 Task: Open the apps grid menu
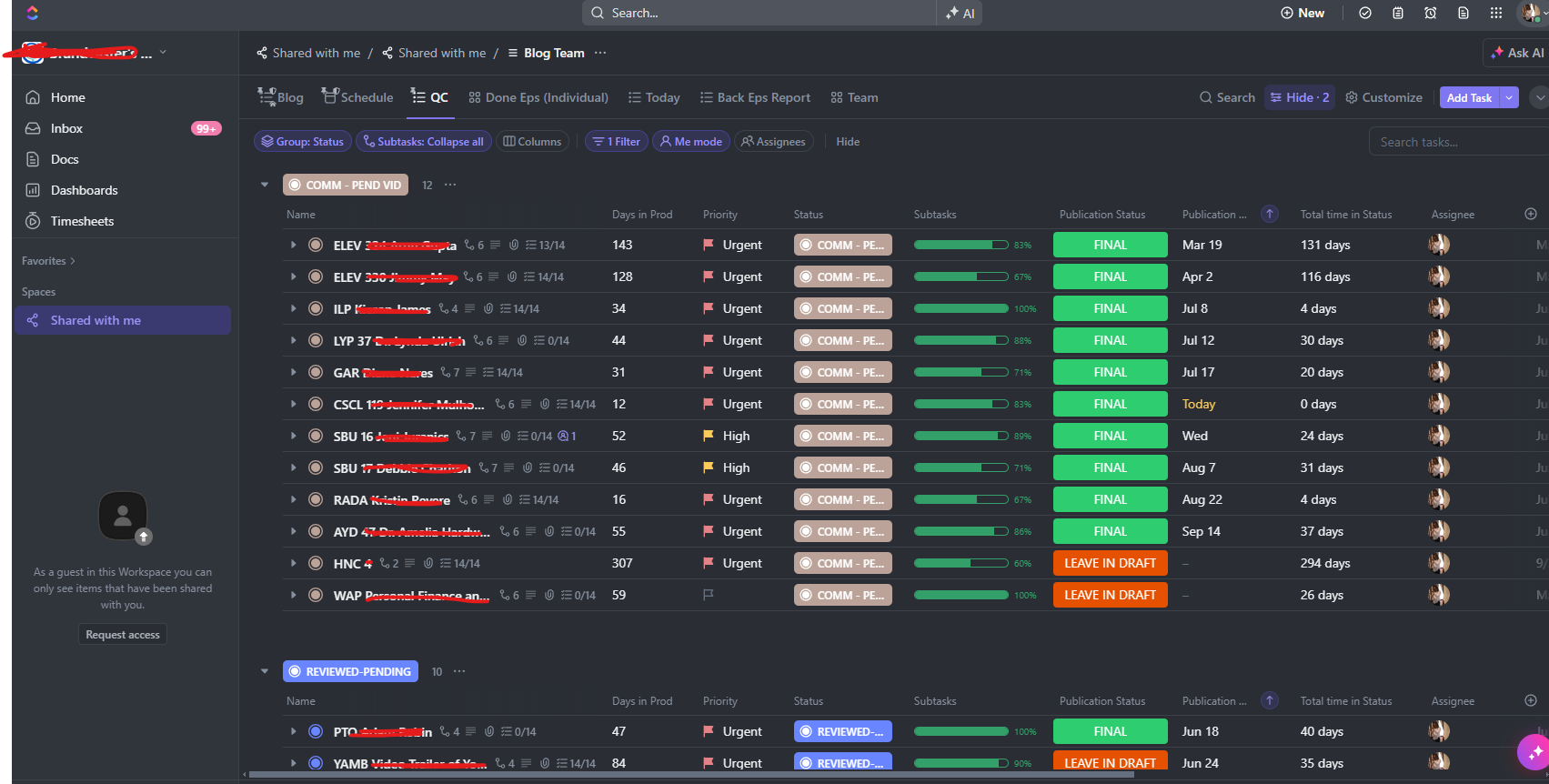[x=1496, y=13]
